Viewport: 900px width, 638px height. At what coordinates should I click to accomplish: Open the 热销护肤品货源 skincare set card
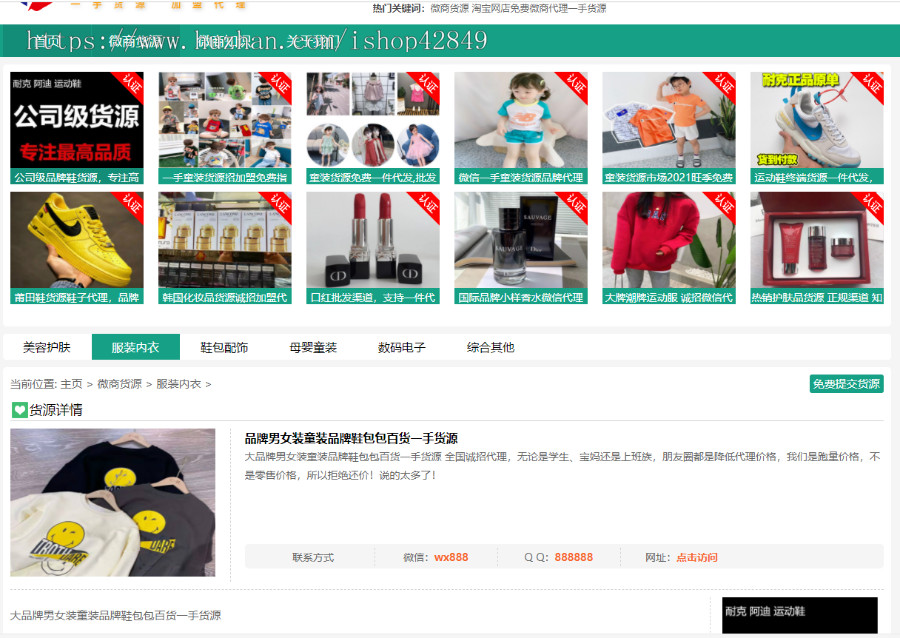coord(817,248)
